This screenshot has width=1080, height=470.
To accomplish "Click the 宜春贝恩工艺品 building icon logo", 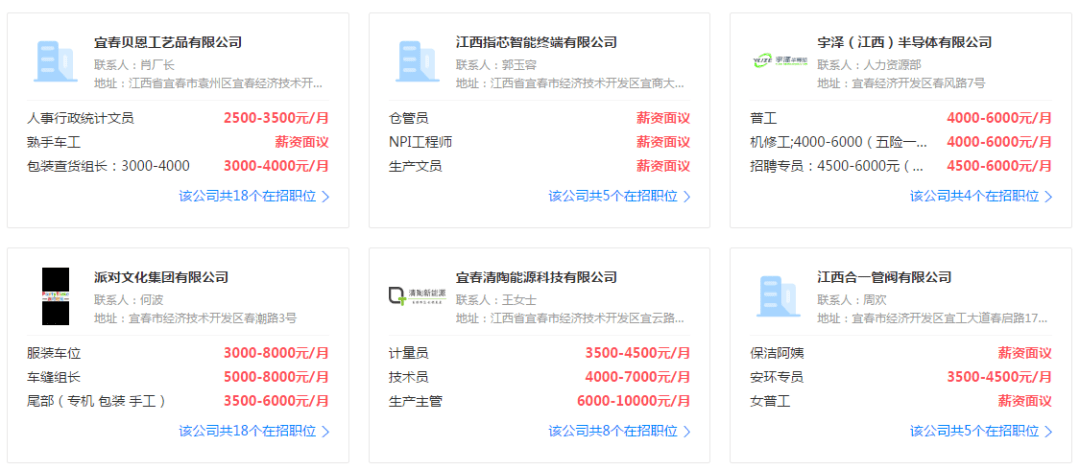I will [54, 62].
